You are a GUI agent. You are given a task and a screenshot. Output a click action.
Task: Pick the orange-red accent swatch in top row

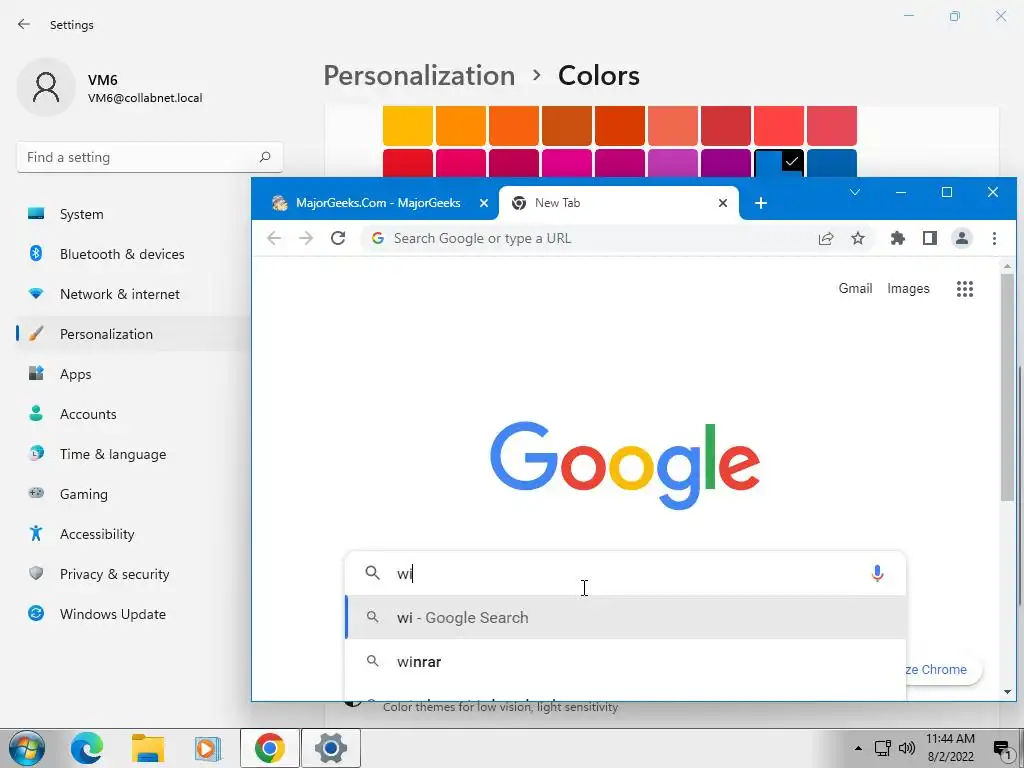point(620,125)
